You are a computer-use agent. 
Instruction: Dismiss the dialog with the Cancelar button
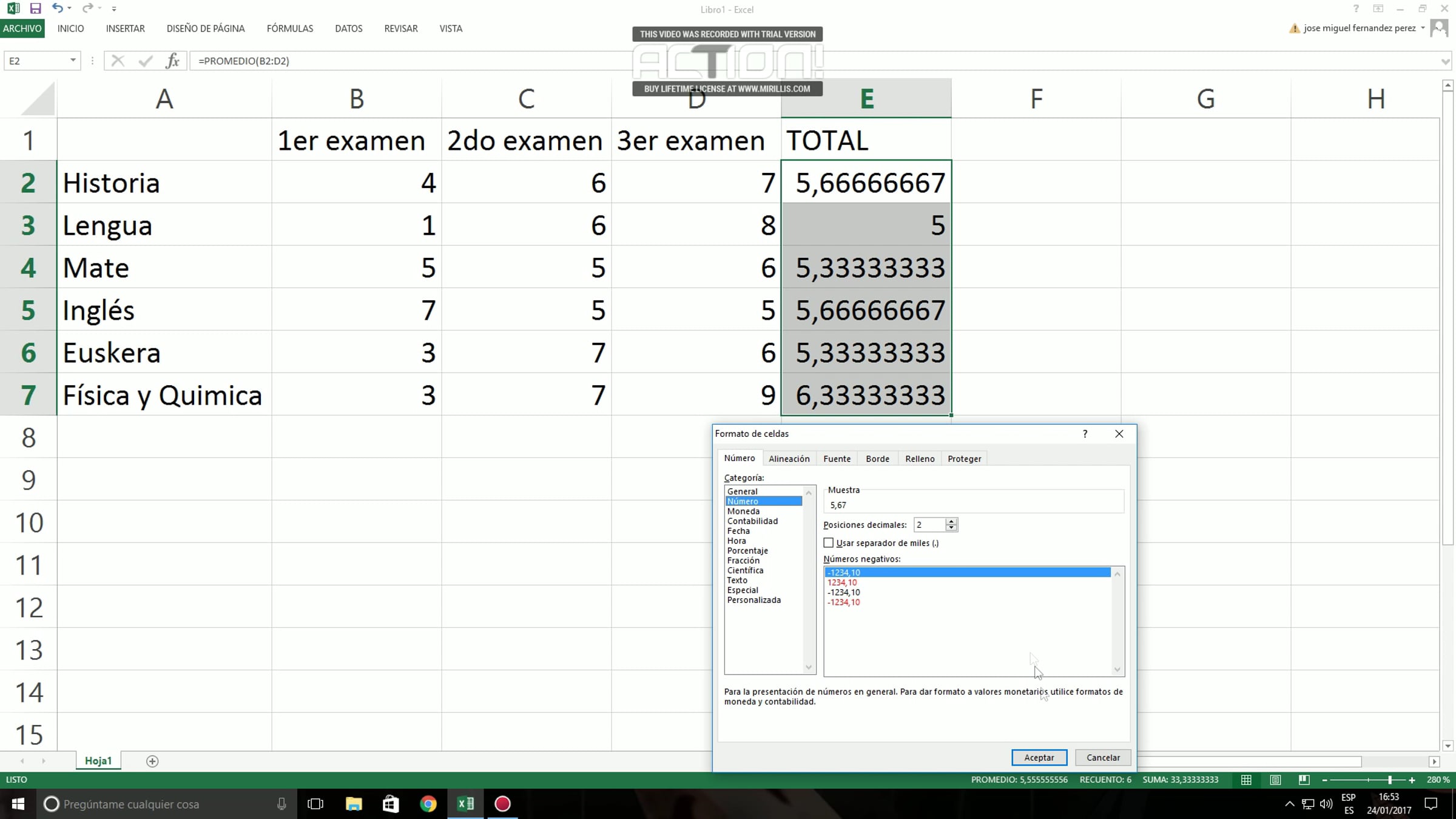1103,757
